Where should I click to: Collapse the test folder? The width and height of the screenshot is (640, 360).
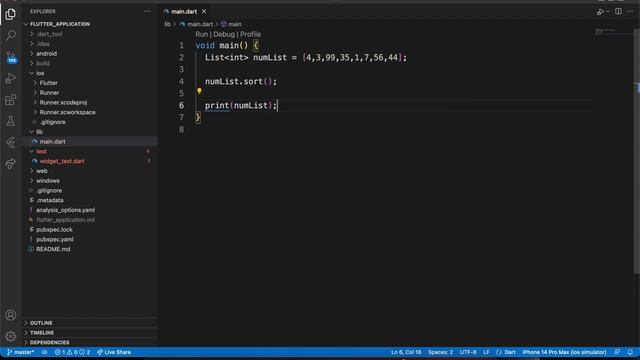41,151
